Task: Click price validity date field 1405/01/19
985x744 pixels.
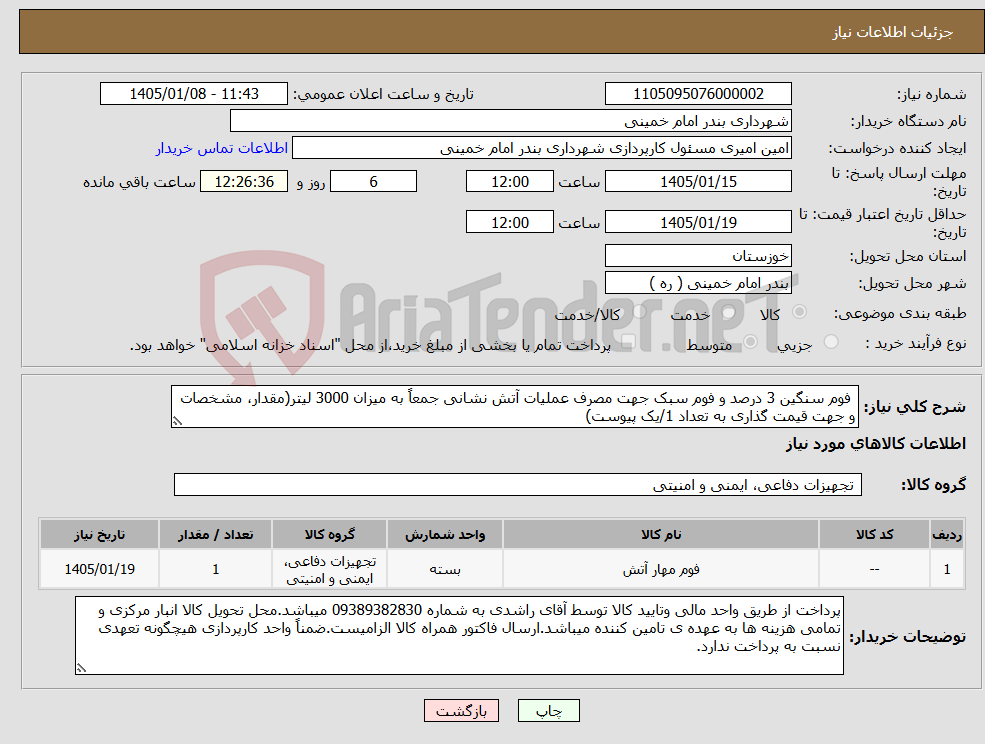Action: [698, 222]
